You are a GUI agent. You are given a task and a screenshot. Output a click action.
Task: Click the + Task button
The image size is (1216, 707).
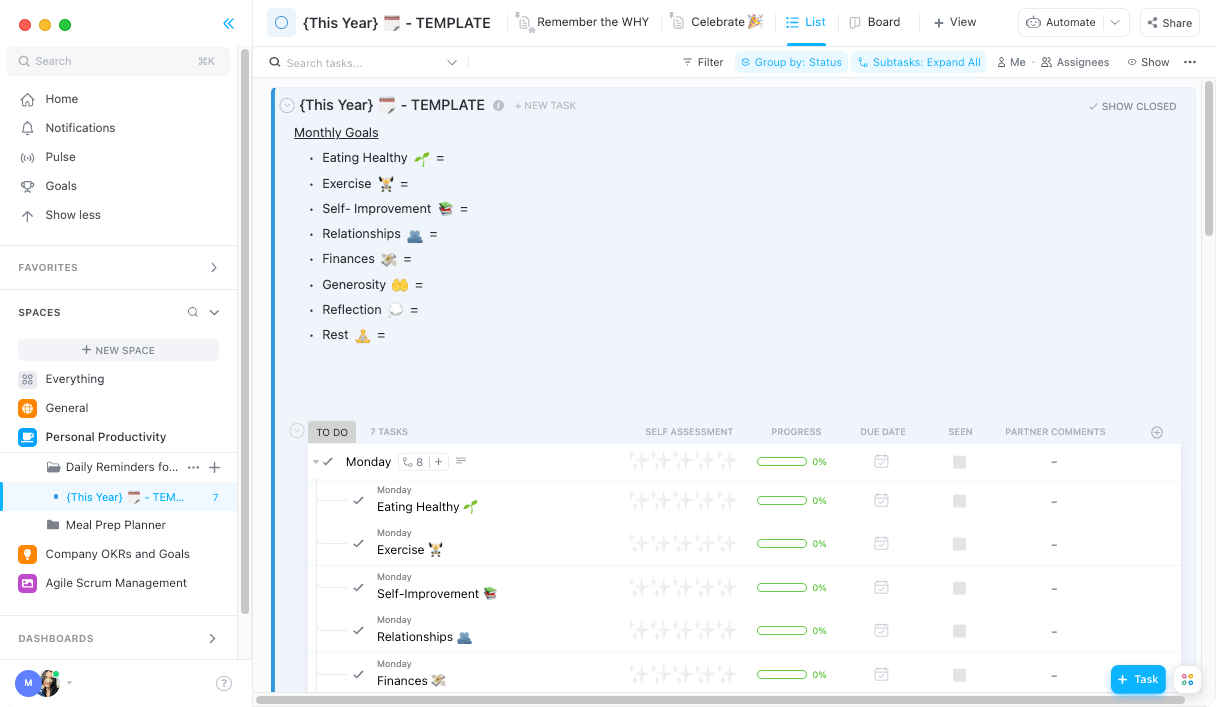(1137, 679)
